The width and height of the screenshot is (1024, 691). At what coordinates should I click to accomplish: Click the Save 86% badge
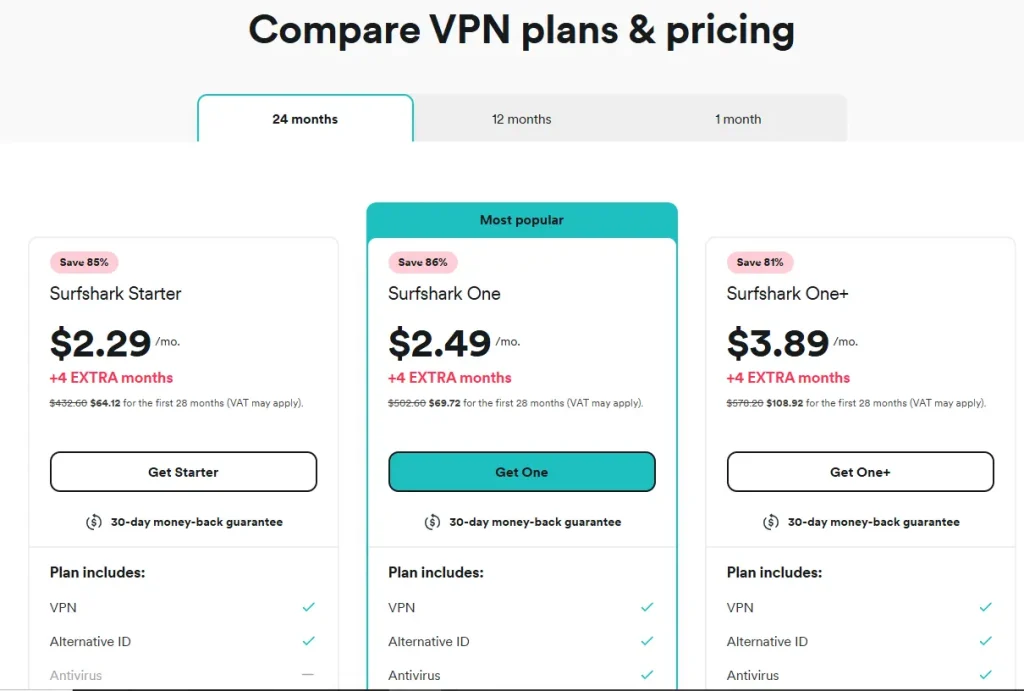(423, 262)
